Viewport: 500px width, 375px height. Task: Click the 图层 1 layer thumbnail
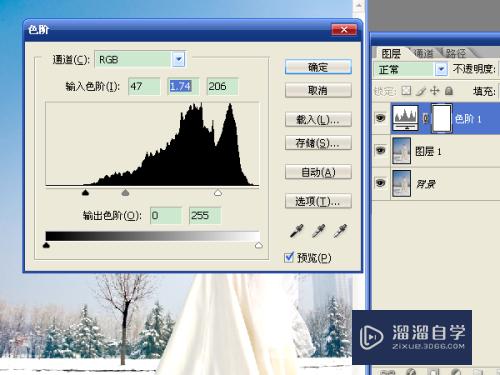pos(401,151)
